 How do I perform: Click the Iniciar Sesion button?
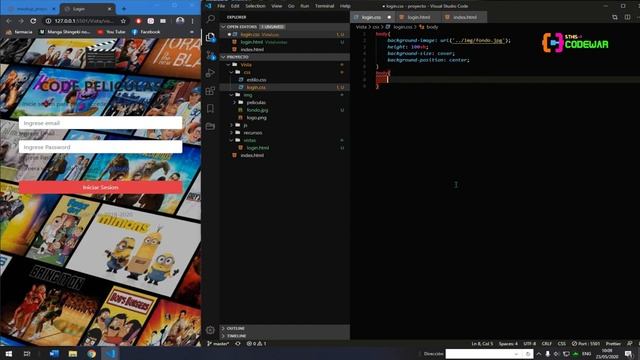pyautogui.click(x=100, y=187)
